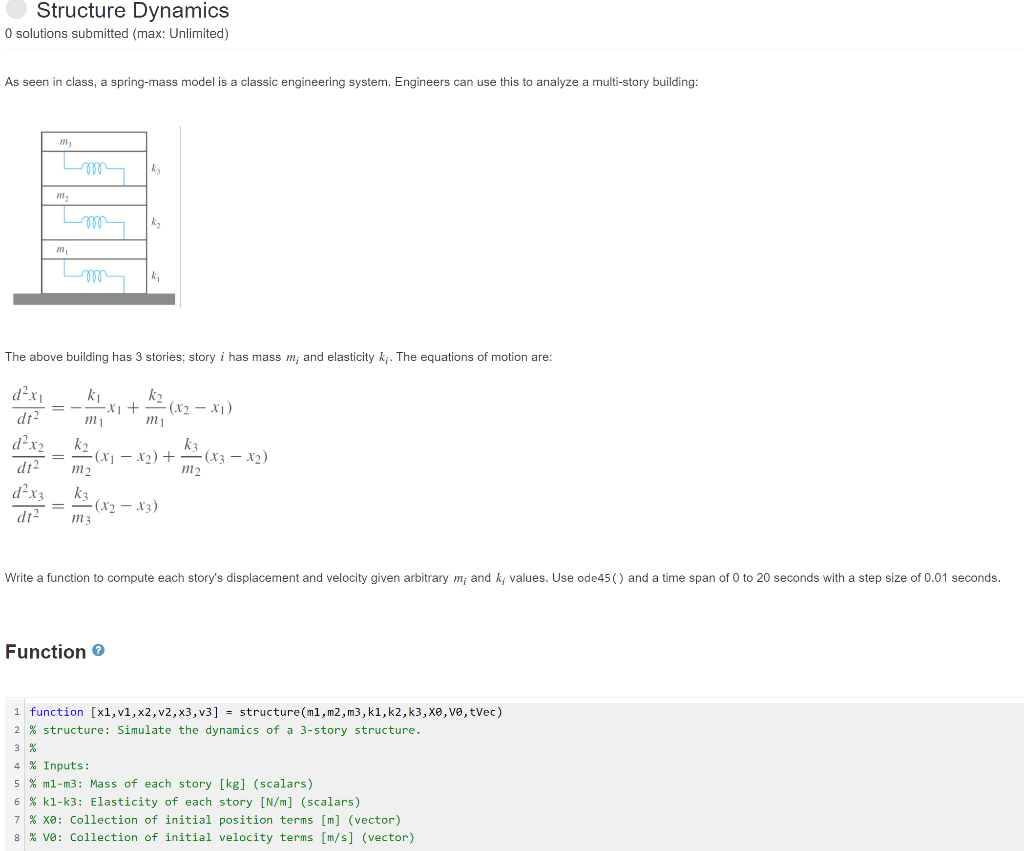Click line number 1 in the editor gutter

pos(16,711)
